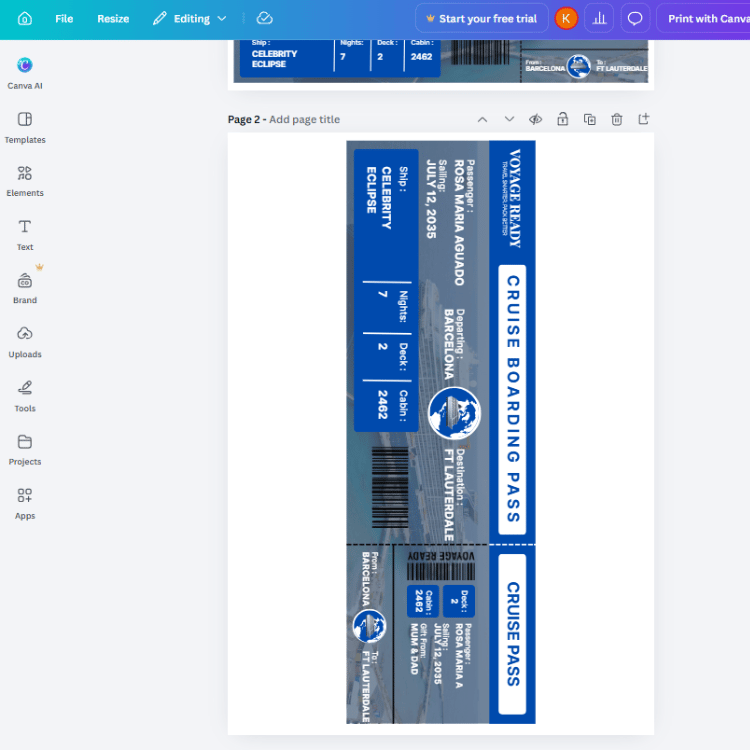Add a new page icon
Viewport: 750px width, 750px height.
pyautogui.click(x=644, y=119)
